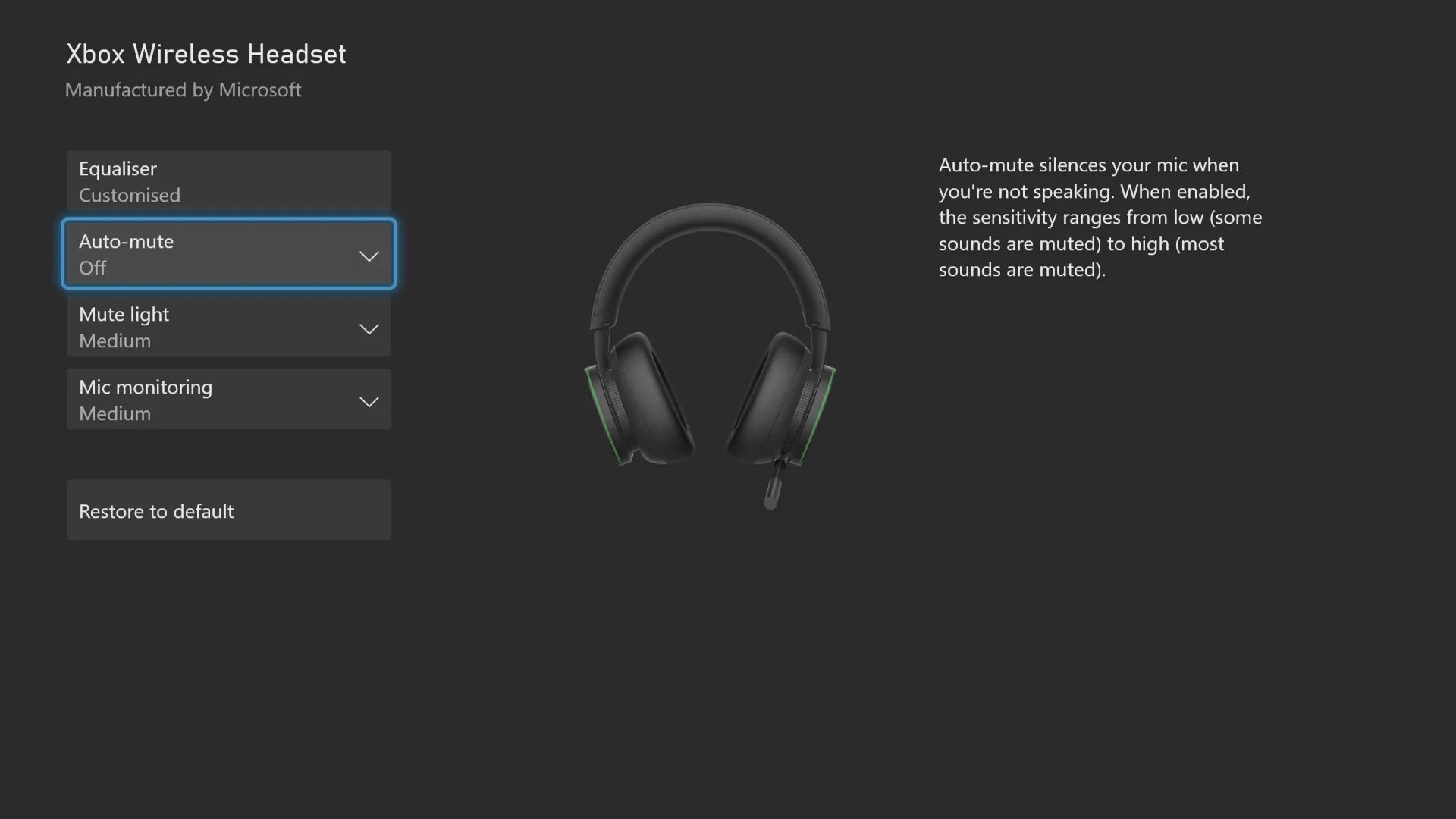Click the headset microphone boom
Screen dimensions: 1456x819
tap(773, 485)
